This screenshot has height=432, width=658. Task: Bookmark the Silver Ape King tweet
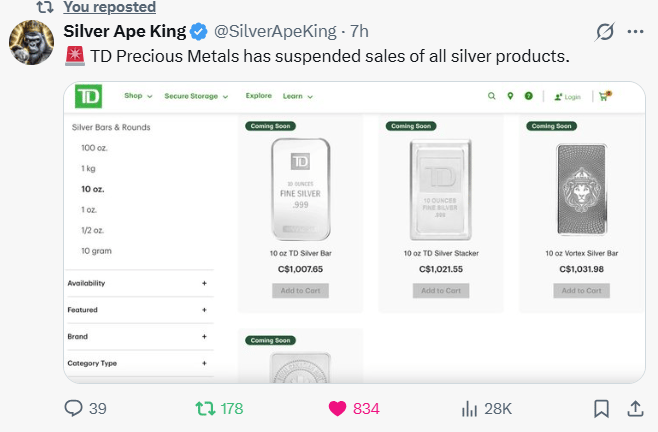602,408
